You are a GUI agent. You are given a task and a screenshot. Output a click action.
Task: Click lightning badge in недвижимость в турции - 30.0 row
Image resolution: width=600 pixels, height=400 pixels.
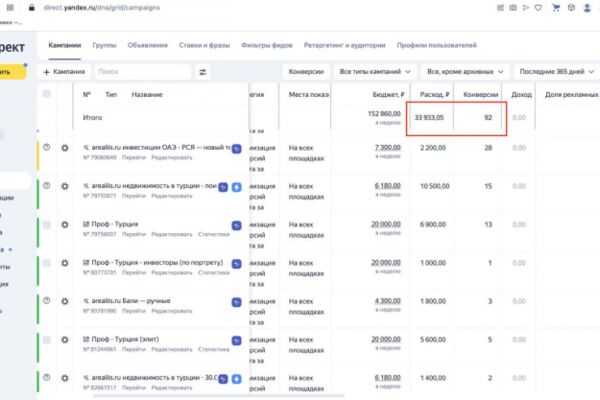(236, 379)
